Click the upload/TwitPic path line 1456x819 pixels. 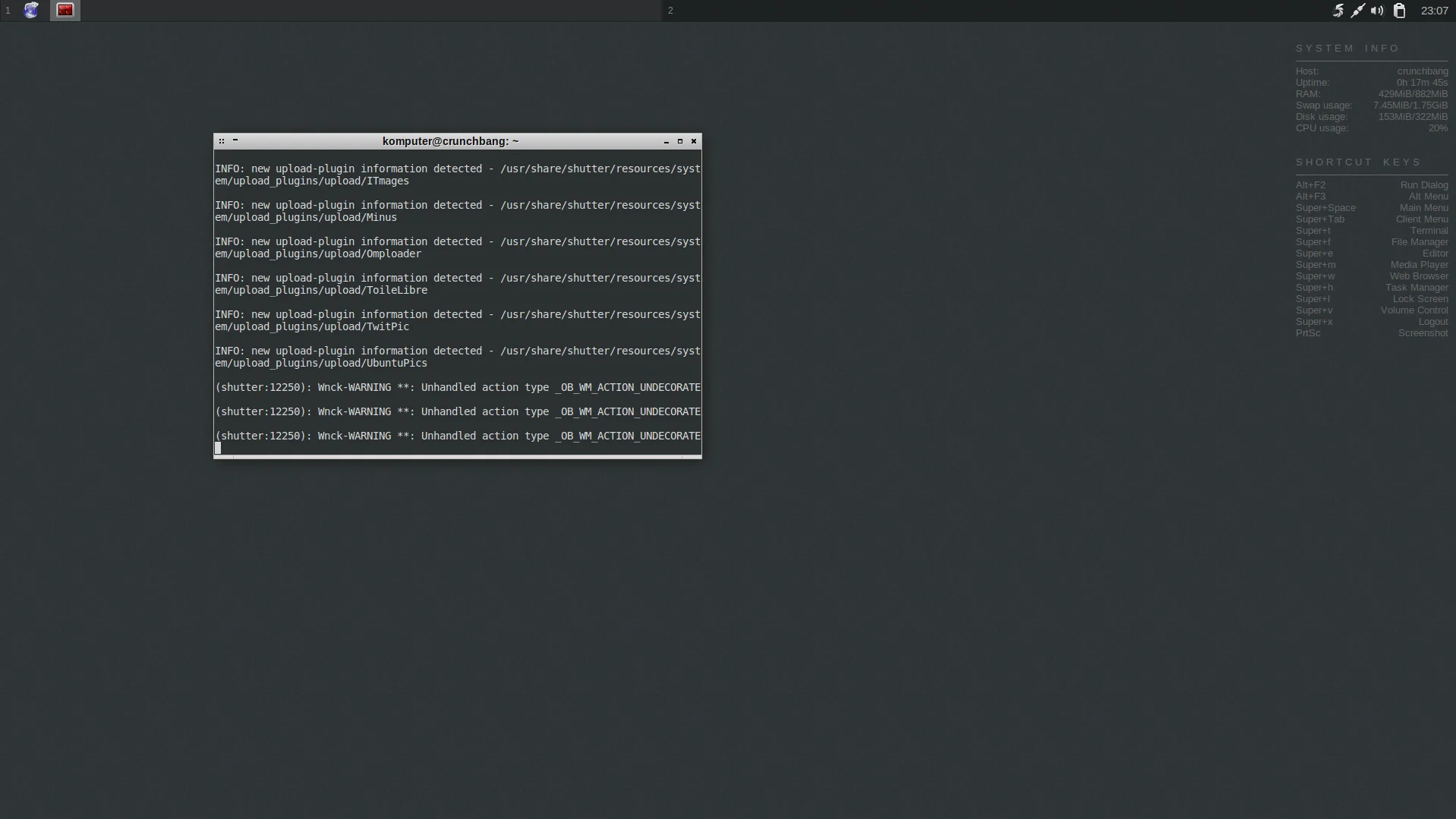pos(312,326)
